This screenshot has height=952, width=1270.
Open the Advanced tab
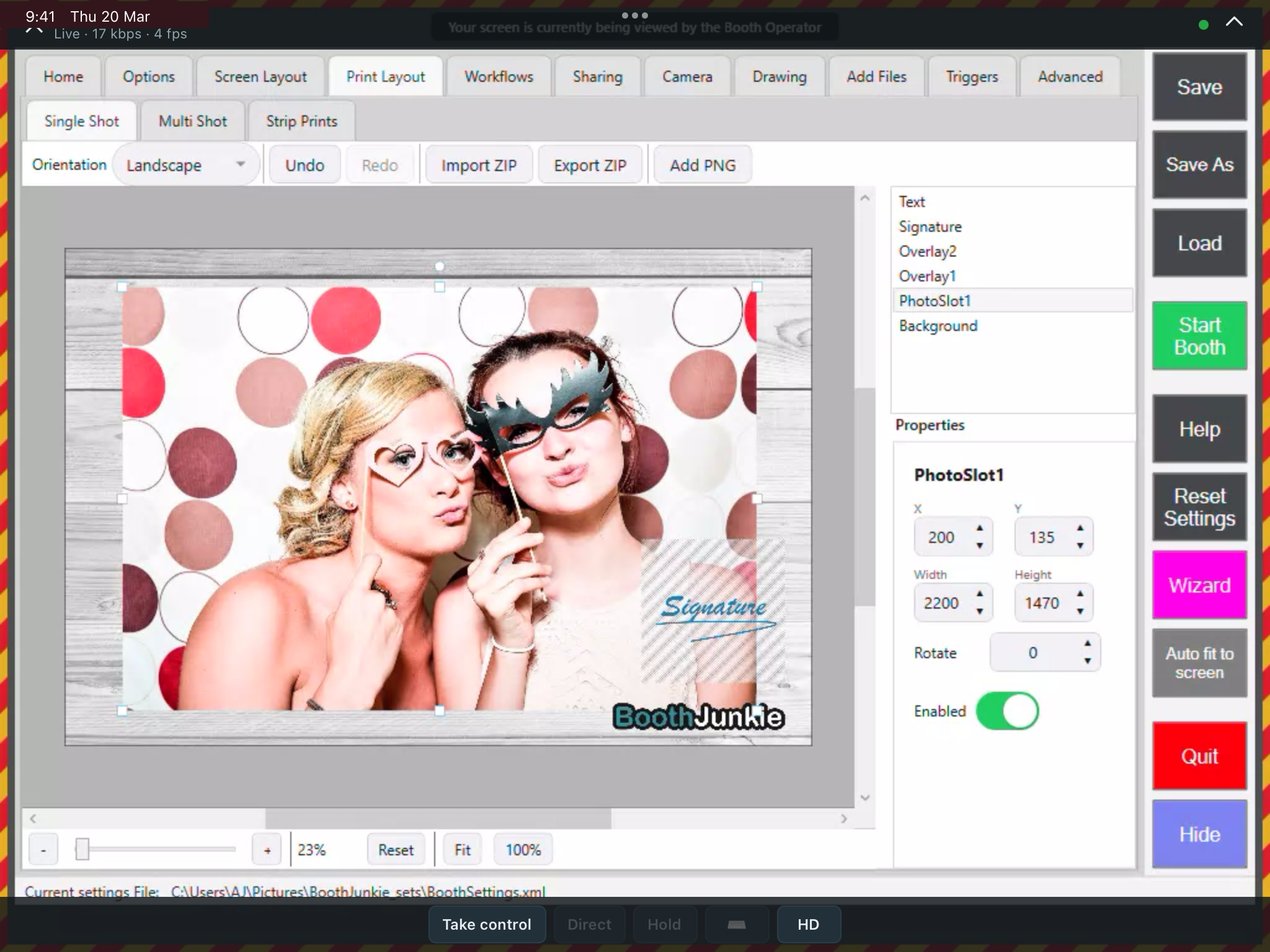(1070, 77)
